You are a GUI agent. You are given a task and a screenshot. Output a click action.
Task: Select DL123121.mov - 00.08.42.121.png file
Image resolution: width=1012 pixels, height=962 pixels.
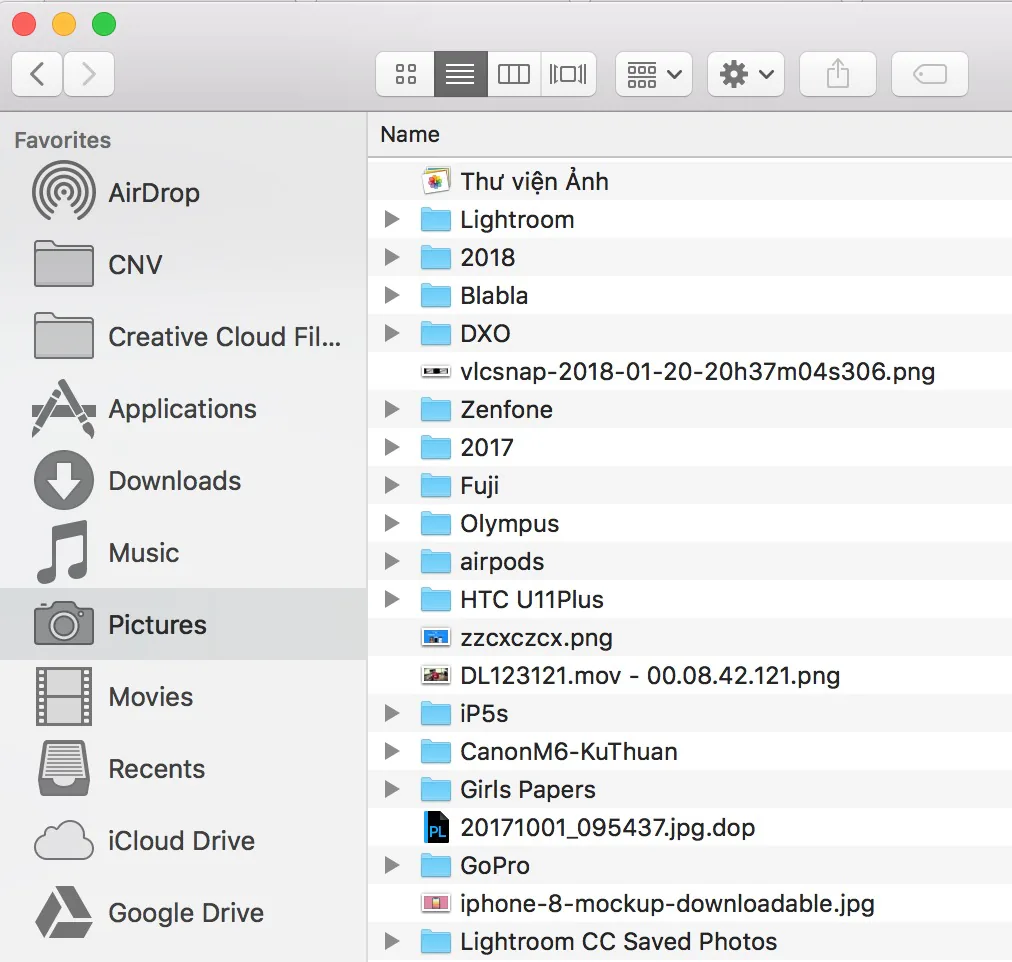689,676
